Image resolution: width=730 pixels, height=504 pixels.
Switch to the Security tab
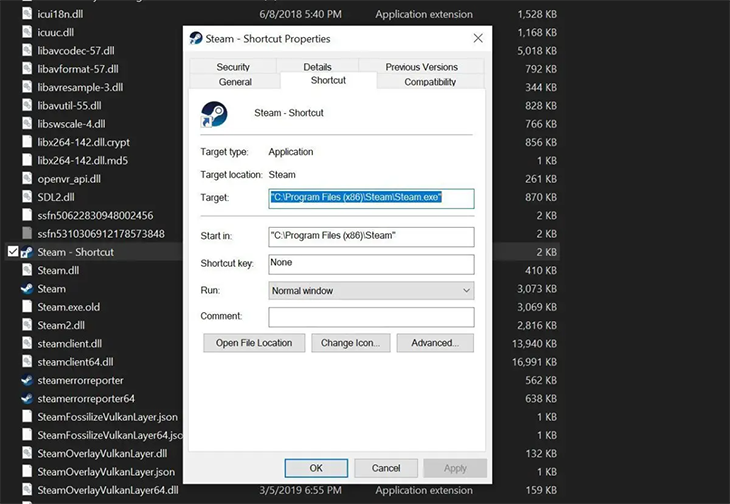click(x=233, y=67)
